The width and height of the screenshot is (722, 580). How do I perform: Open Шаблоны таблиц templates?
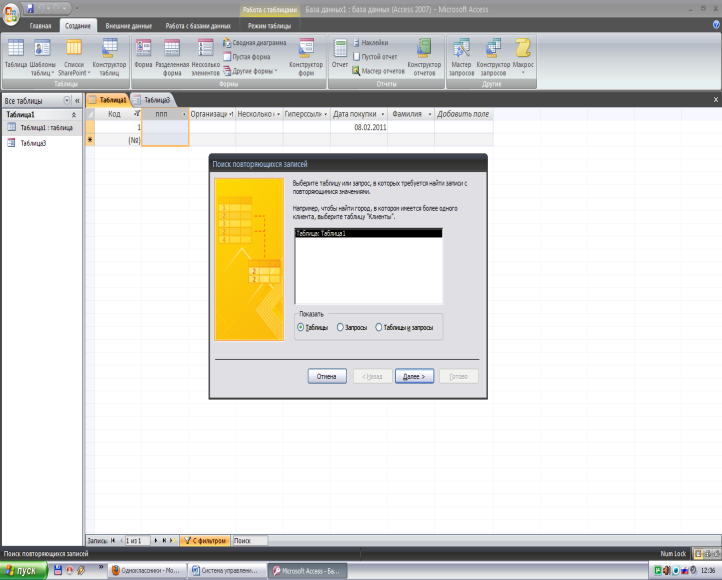[x=42, y=57]
